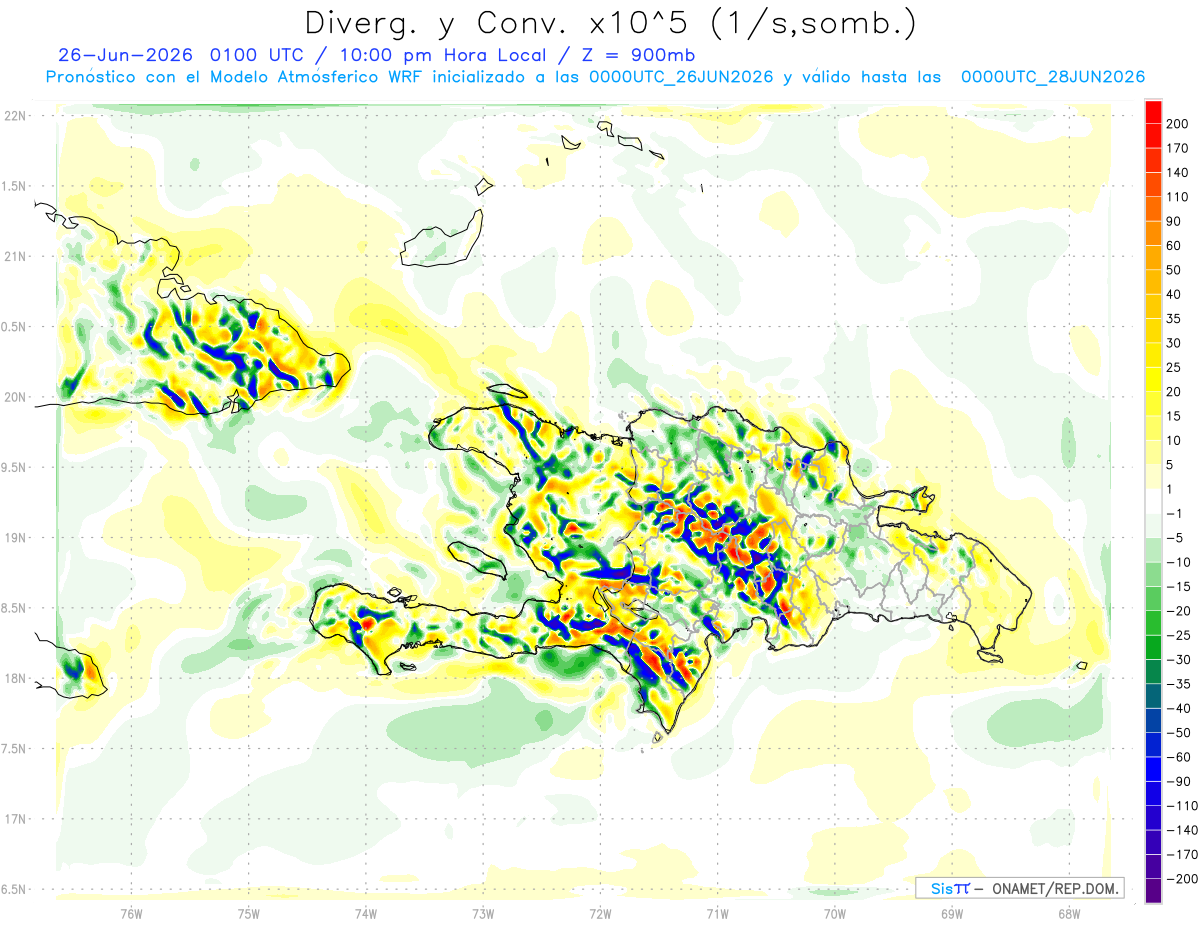
Task: Click the blue "Sis" logo text
Action: coord(943,888)
